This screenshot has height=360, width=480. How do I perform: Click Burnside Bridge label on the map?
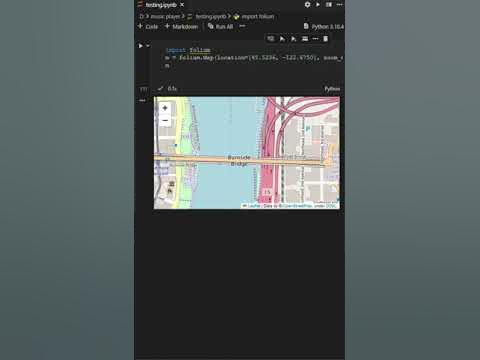point(239,160)
